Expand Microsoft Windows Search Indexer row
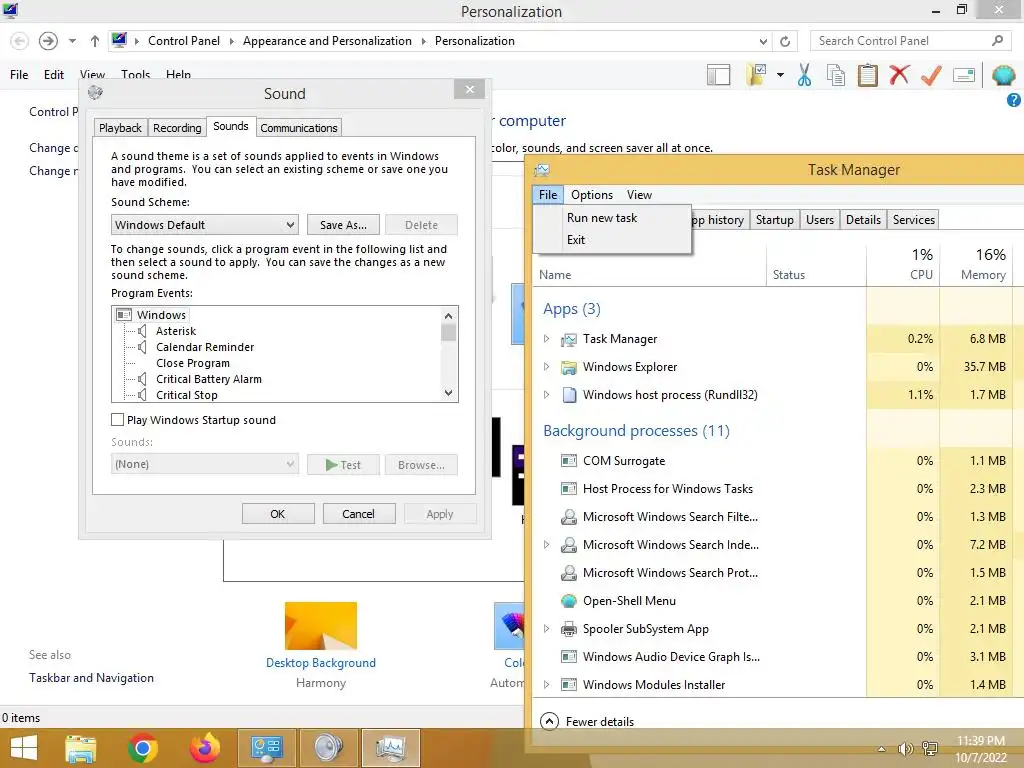1024x768 pixels. pos(547,545)
